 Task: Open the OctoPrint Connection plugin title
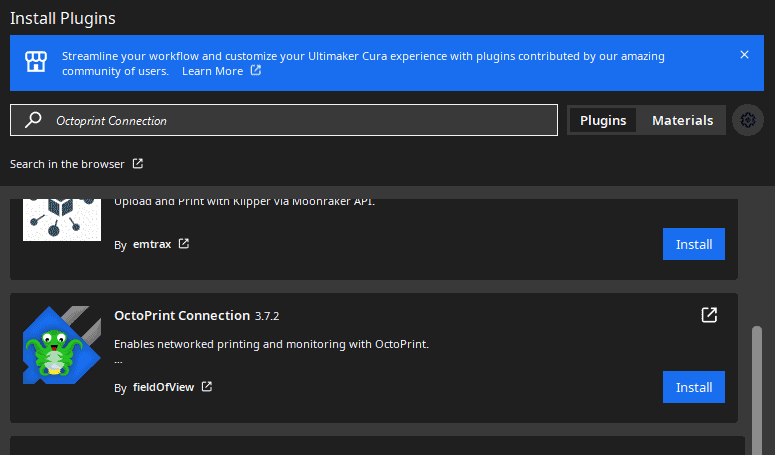(182, 316)
